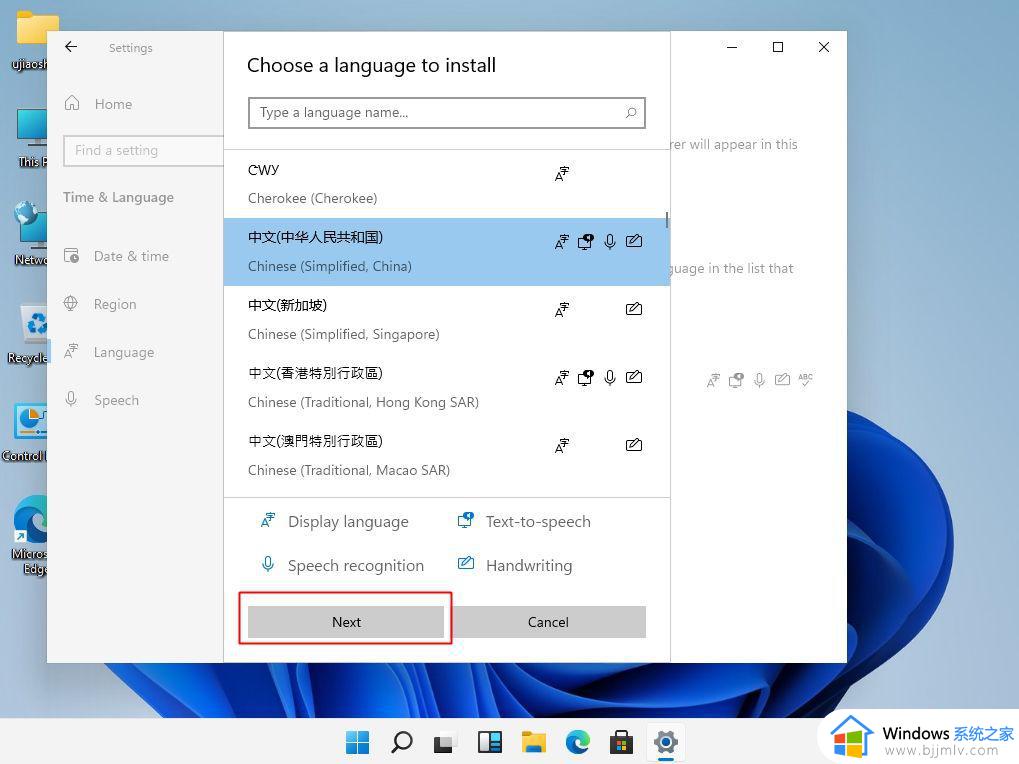Open Date & time settings page
The image size is (1019, 764).
pyautogui.click(x=131, y=256)
